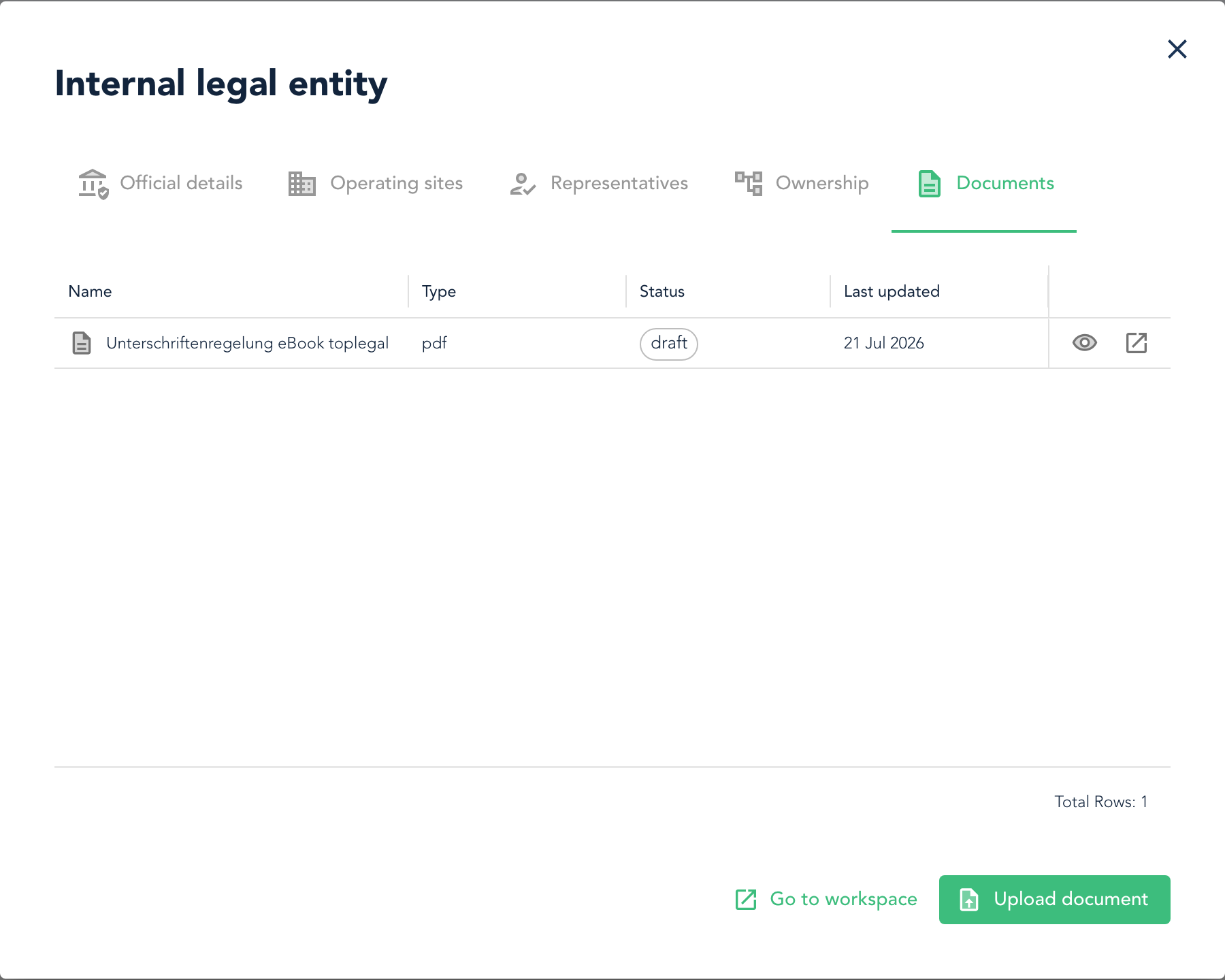
Task: Open the Official details tab
Action: 161,183
